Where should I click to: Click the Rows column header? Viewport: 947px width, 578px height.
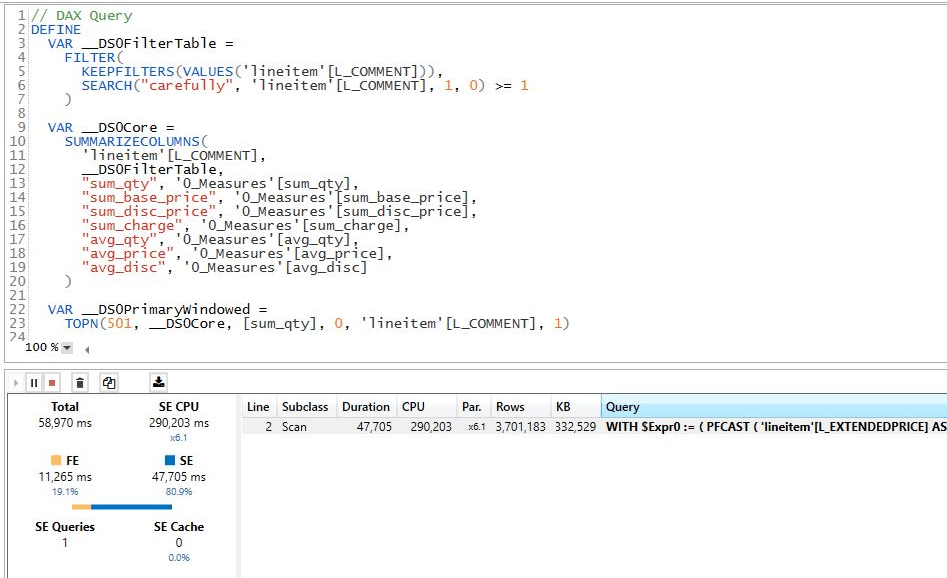[510, 407]
